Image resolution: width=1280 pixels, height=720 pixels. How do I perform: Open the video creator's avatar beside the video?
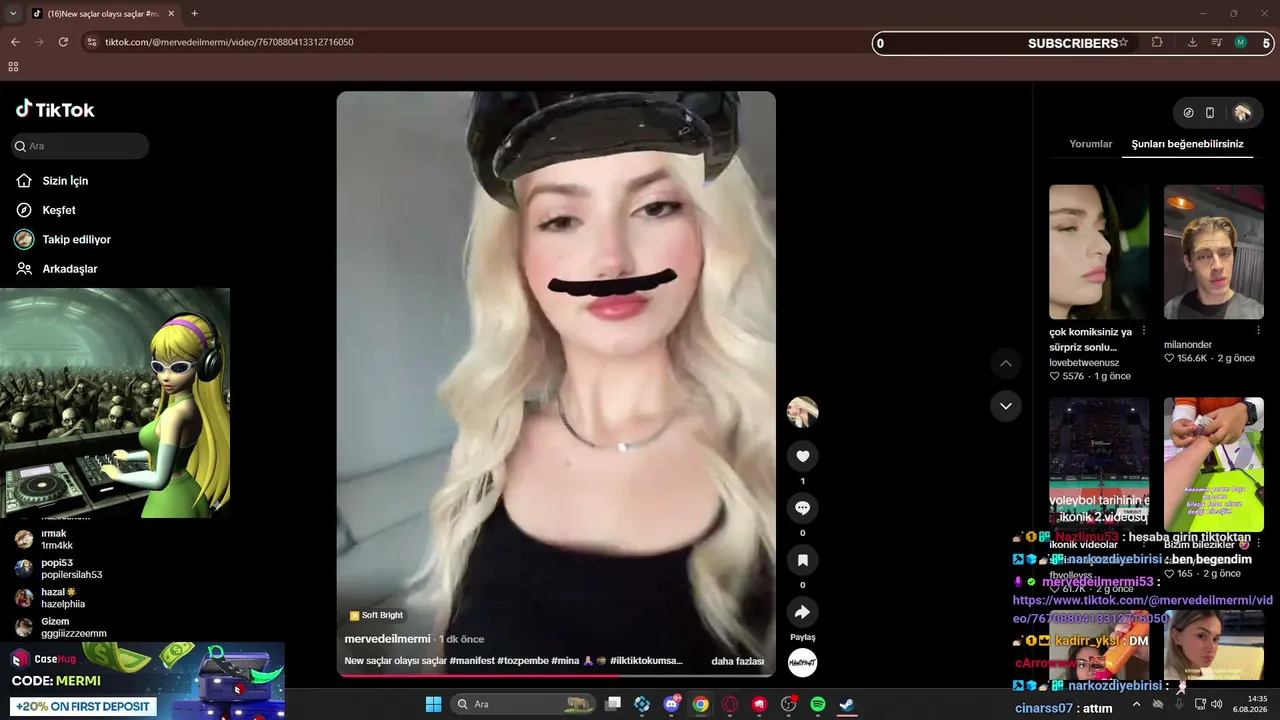tap(802, 411)
